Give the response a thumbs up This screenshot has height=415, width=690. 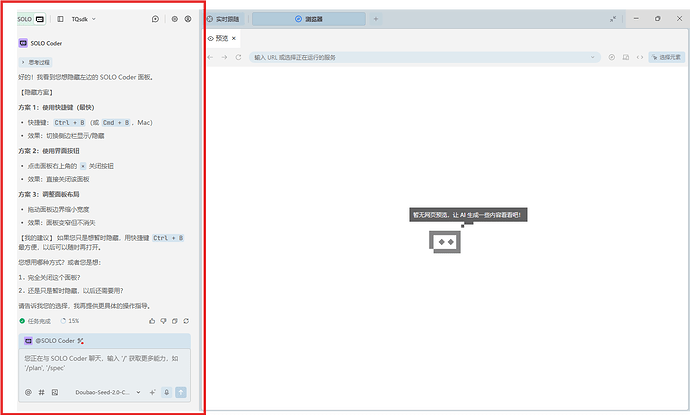pyautogui.click(x=152, y=321)
